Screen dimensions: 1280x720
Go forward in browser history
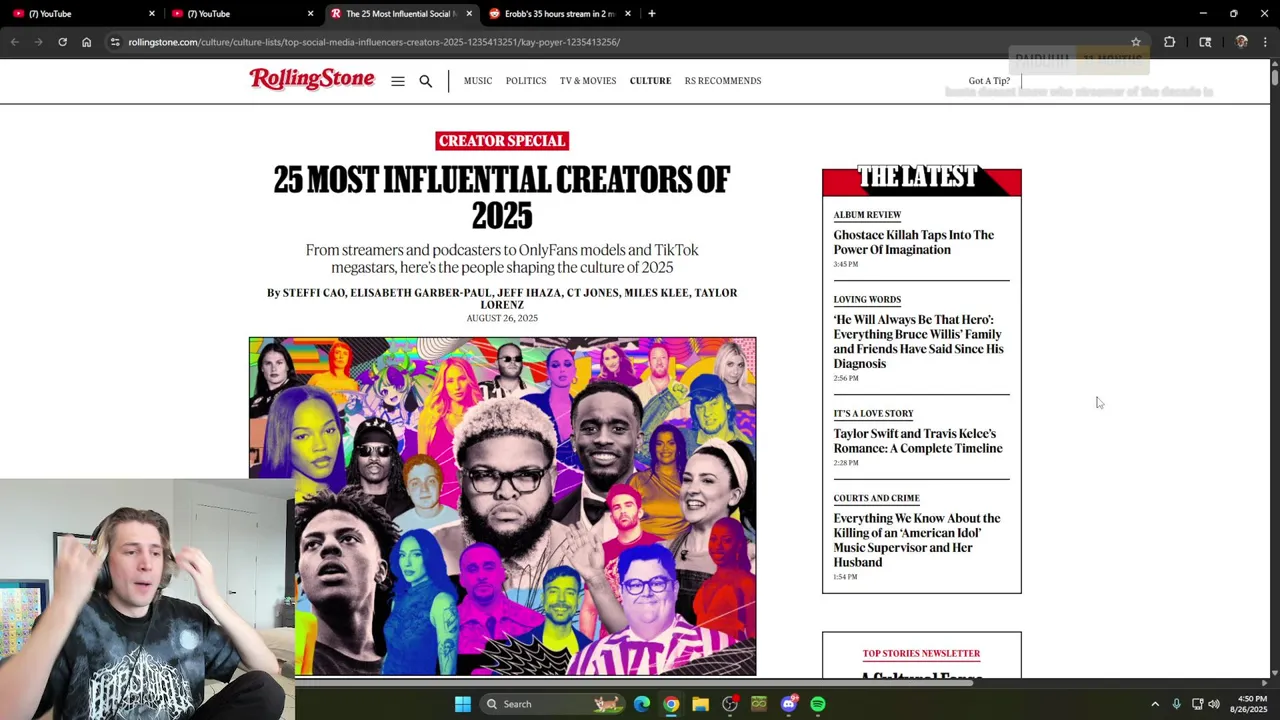[38, 42]
